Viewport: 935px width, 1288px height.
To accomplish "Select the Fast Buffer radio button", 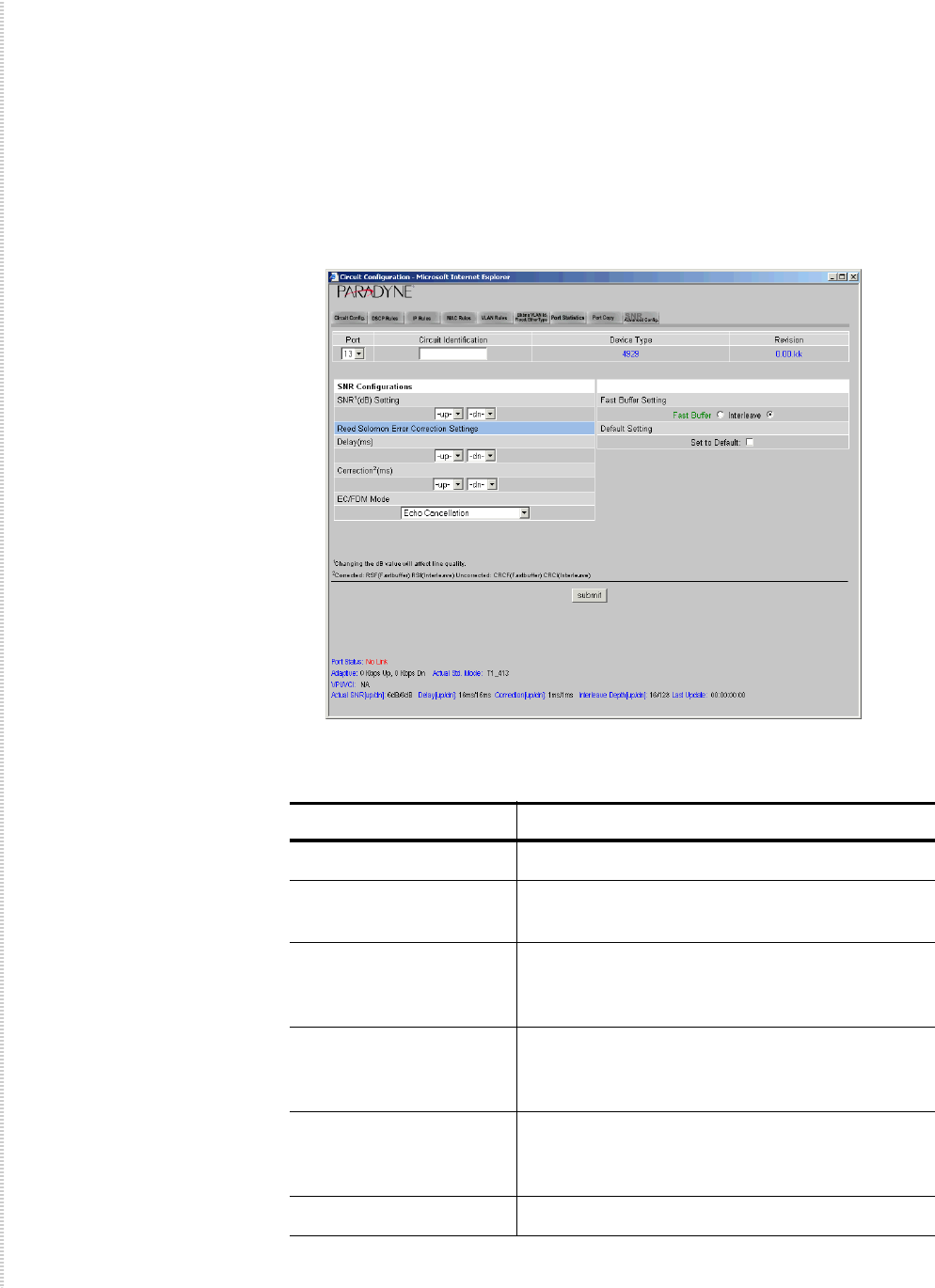I will click(721, 415).
